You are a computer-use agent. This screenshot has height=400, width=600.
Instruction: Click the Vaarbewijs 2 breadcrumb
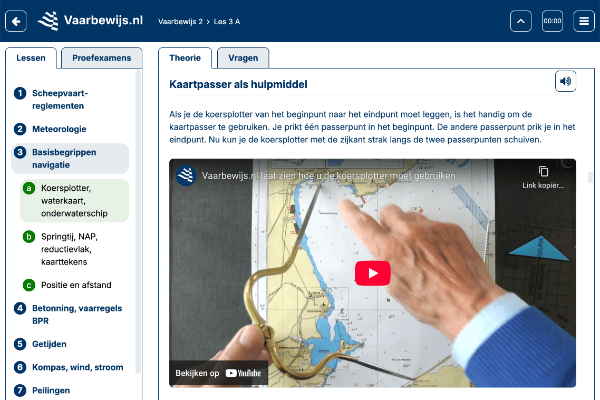tap(180, 21)
